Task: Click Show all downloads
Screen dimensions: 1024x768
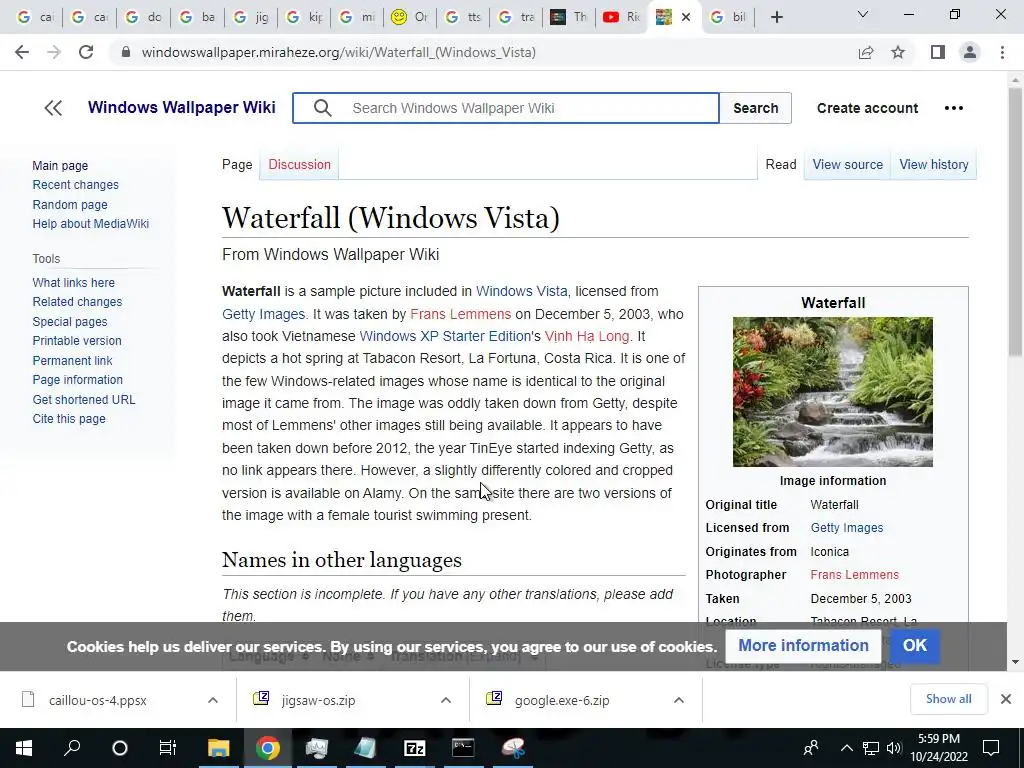Action: pos(948,699)
